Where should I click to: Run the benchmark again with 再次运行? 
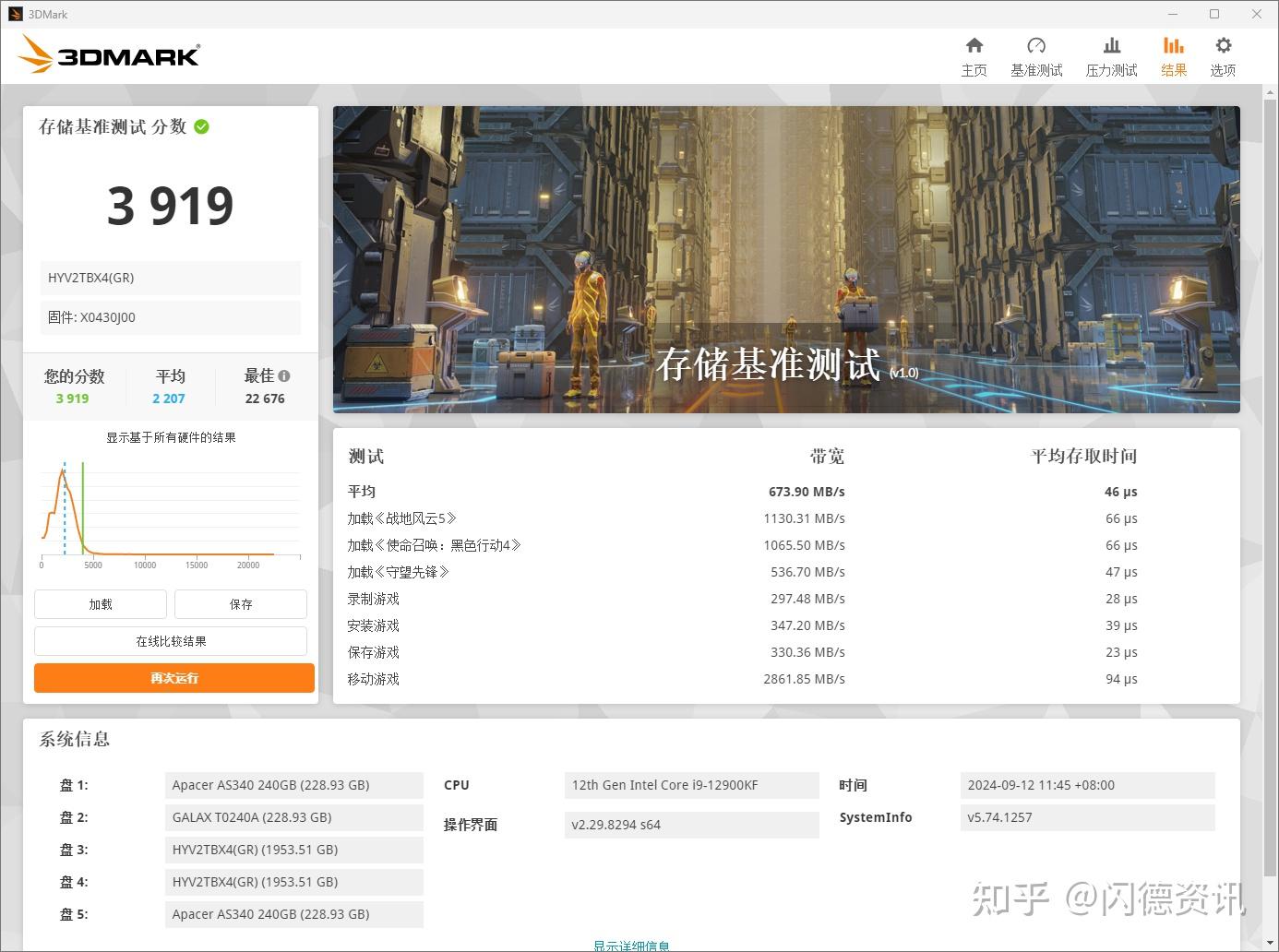click(173, 678)
